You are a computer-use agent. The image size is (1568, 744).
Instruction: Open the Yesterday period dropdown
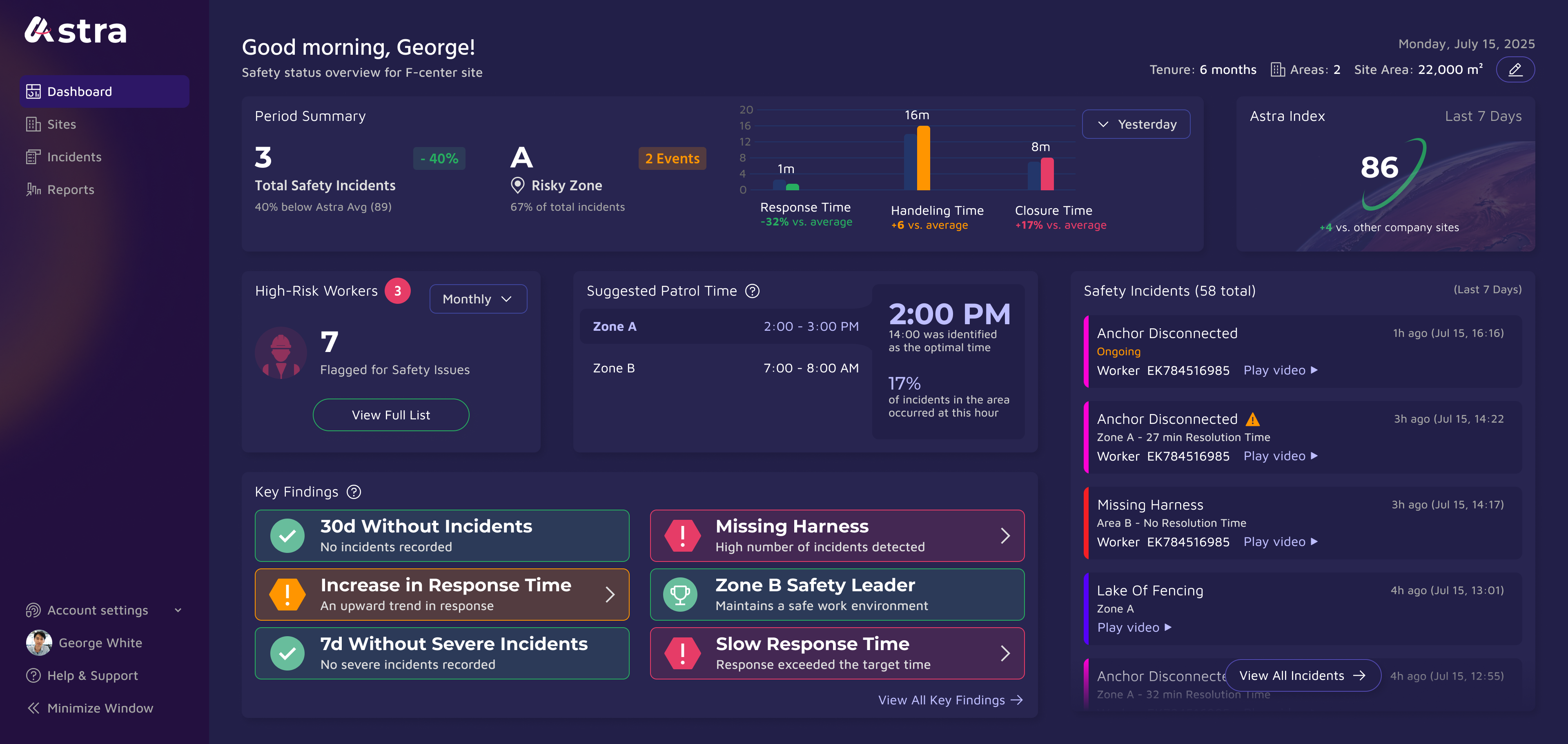click(1136, 124)
